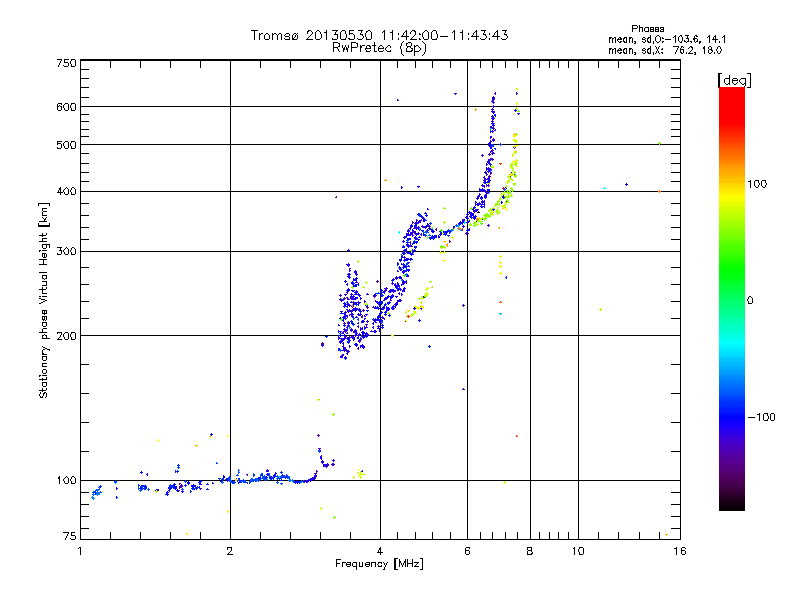Click x-axis tick label '1'
800x600 pixels.
pyautogui.click(x=80, y=551)
